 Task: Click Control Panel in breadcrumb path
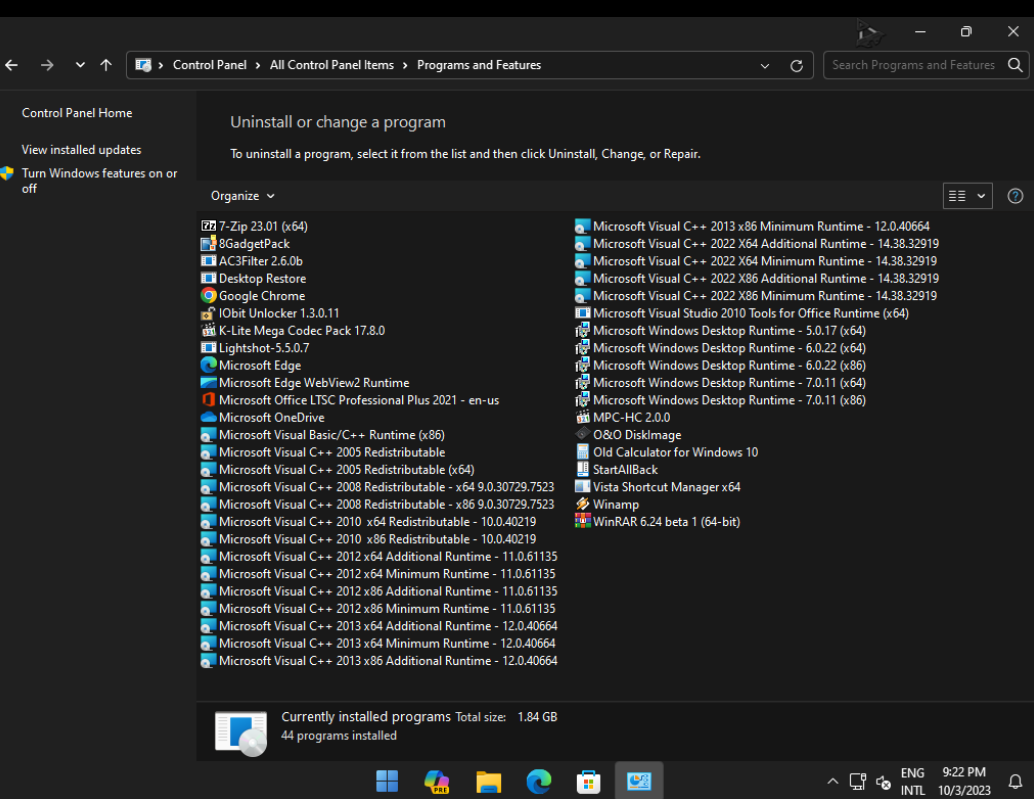[210, 65]
